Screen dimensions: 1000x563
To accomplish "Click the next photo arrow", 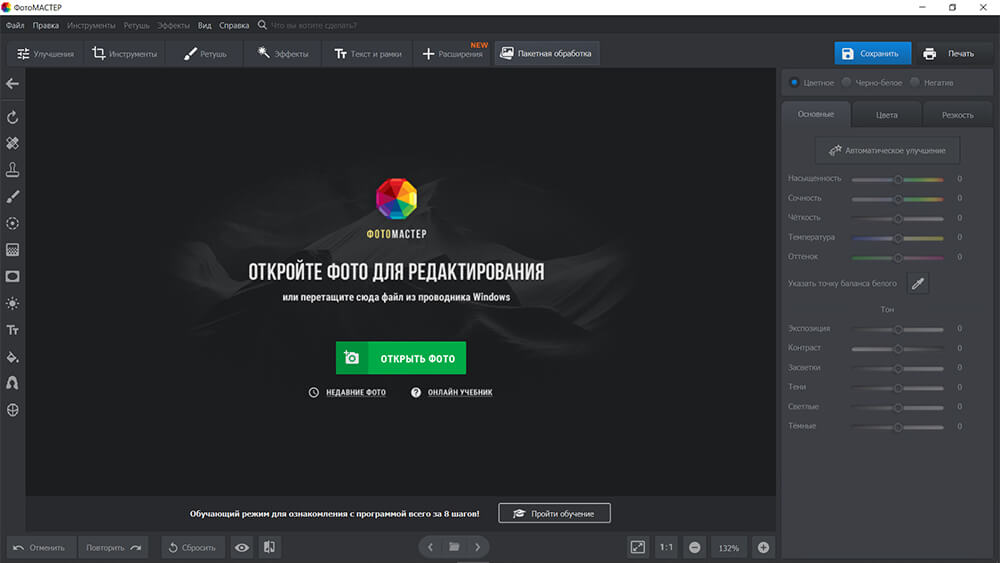I will (x=478, y=547).
